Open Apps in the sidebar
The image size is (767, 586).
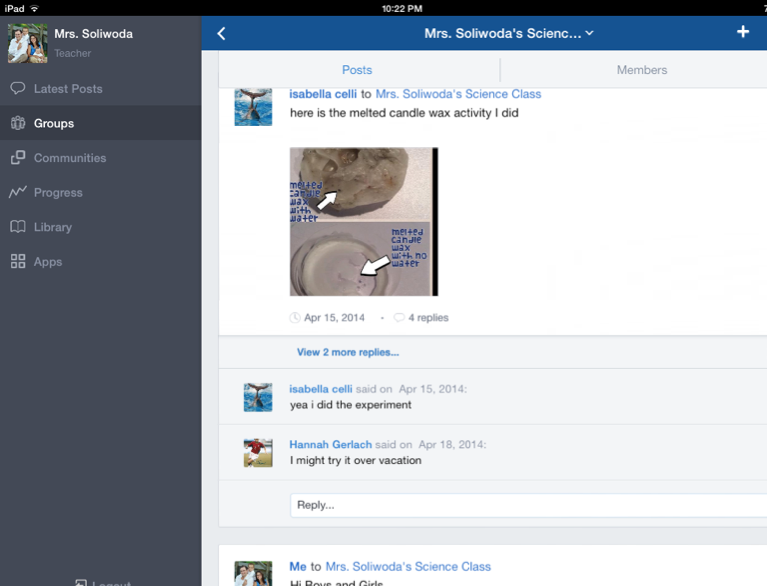pos(47,262)
